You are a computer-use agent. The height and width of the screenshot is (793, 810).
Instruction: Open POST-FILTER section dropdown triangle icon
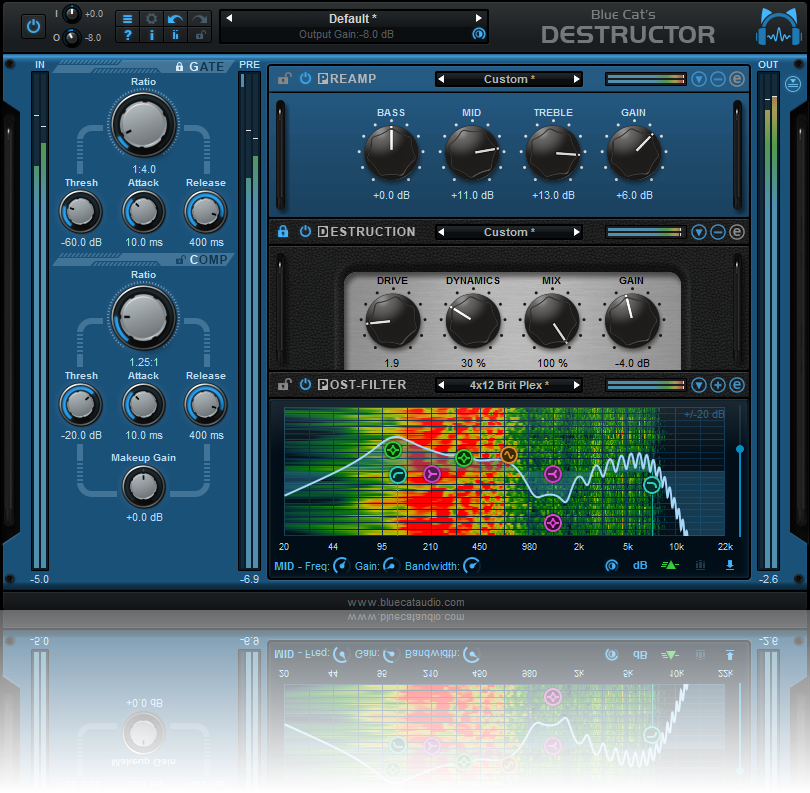click(x=699, y=385)
